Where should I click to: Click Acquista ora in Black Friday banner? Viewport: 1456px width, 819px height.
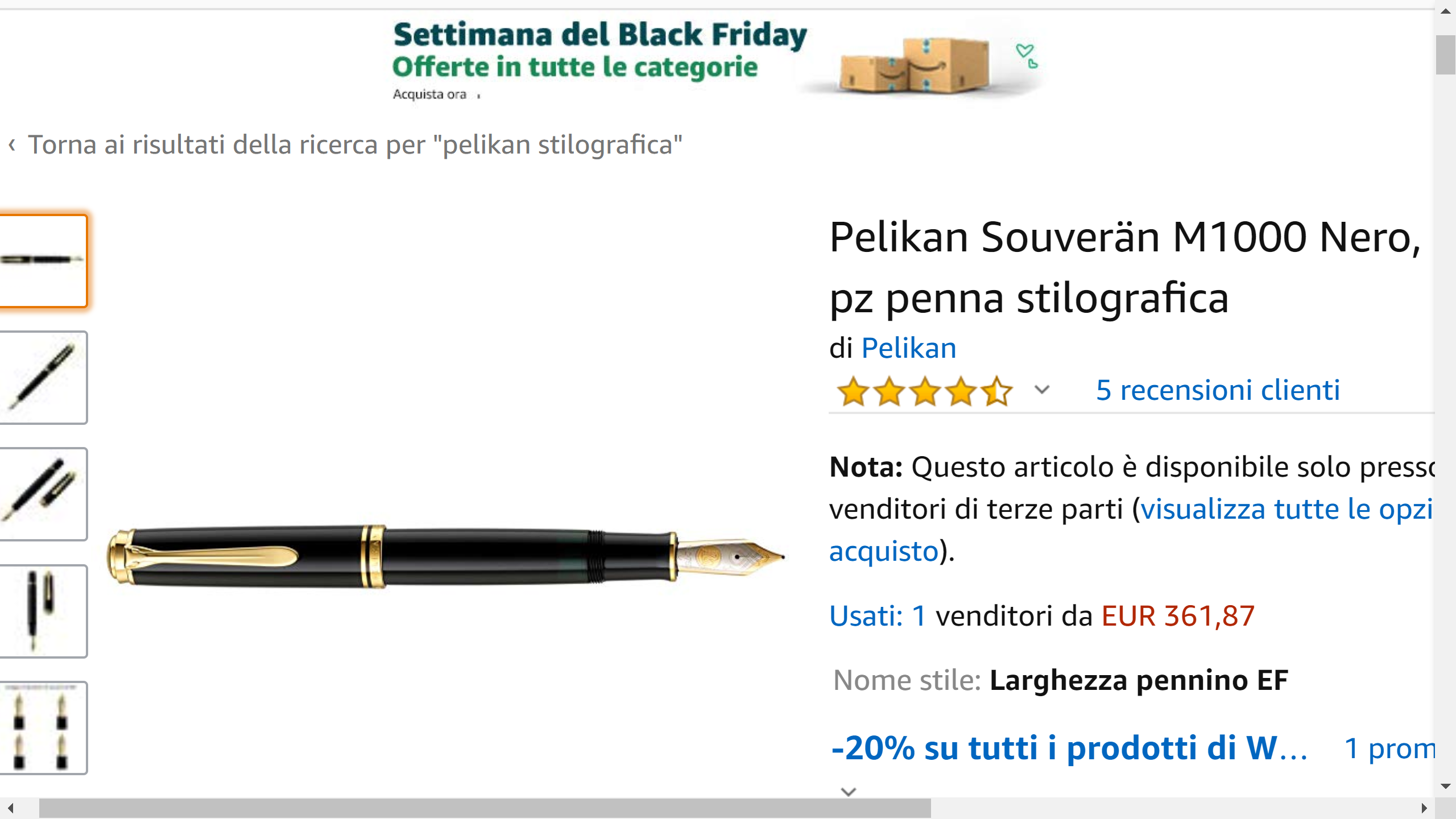(430, 94)
